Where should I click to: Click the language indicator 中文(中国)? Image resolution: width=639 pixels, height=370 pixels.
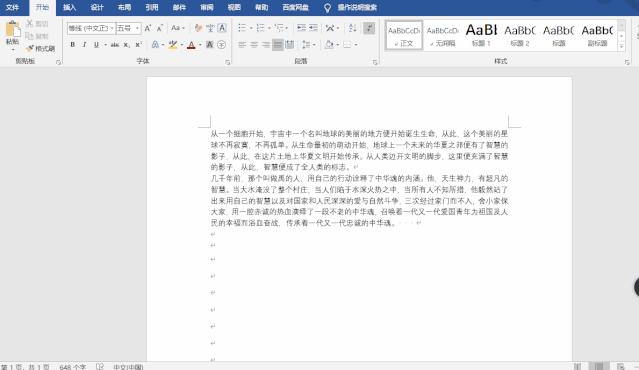(128, 367)
